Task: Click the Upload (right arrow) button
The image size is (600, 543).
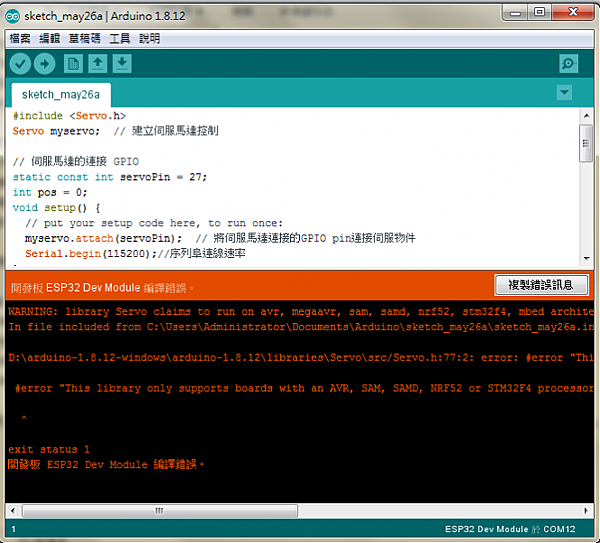Action: (x=45, y=64)
